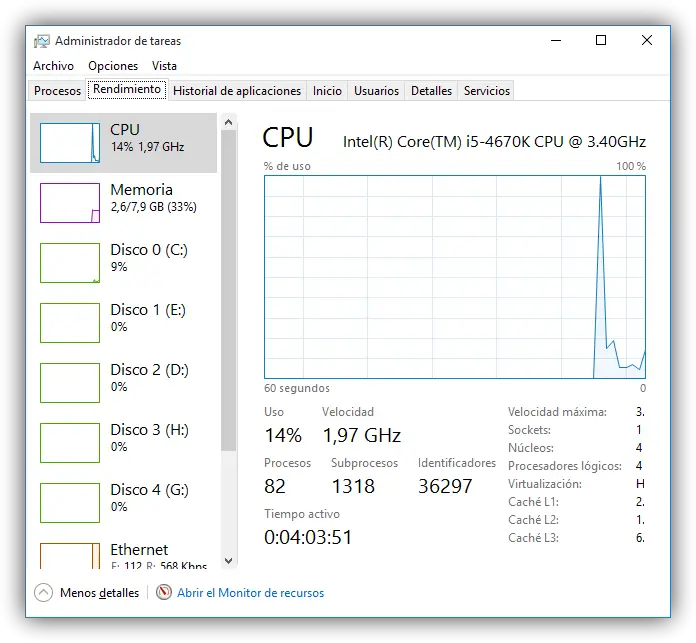Close the Administrador de tareas window

(x=647, y=40)
